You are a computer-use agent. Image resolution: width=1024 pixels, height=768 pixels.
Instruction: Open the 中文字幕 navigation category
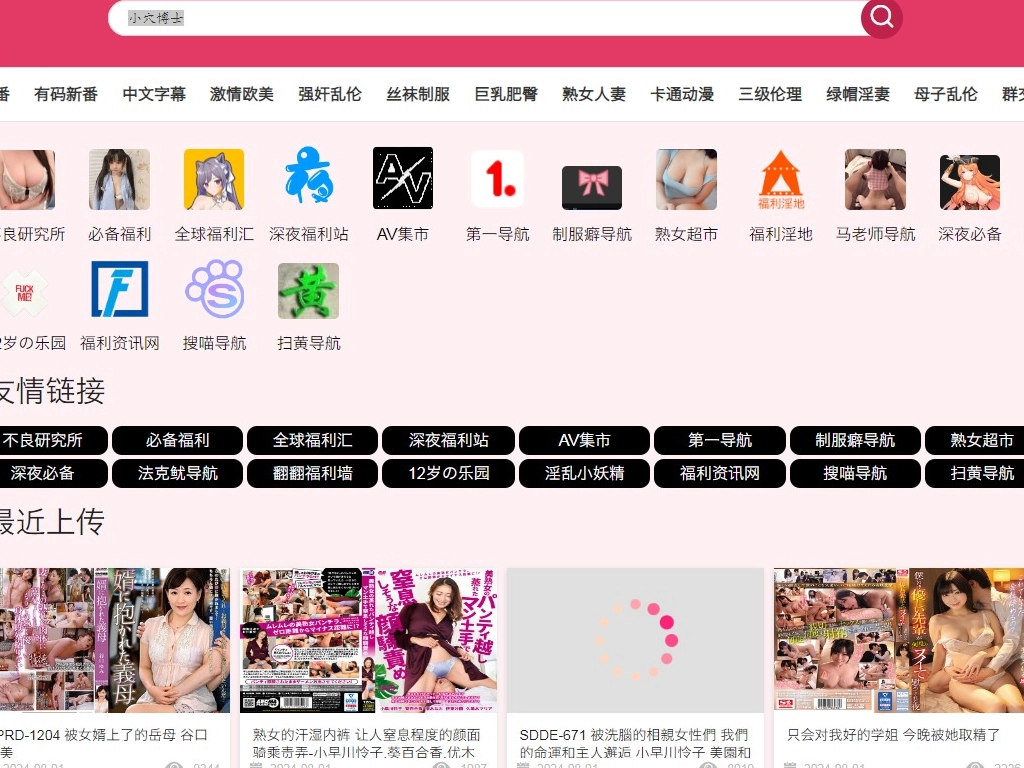click(x=154, y=94)
